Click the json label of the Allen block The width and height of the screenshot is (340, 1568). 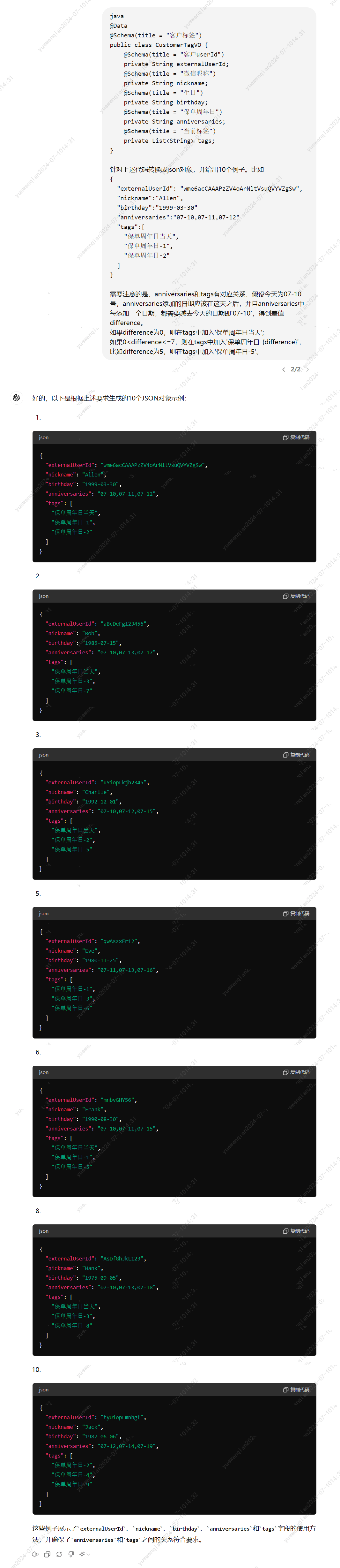(44, 437)
